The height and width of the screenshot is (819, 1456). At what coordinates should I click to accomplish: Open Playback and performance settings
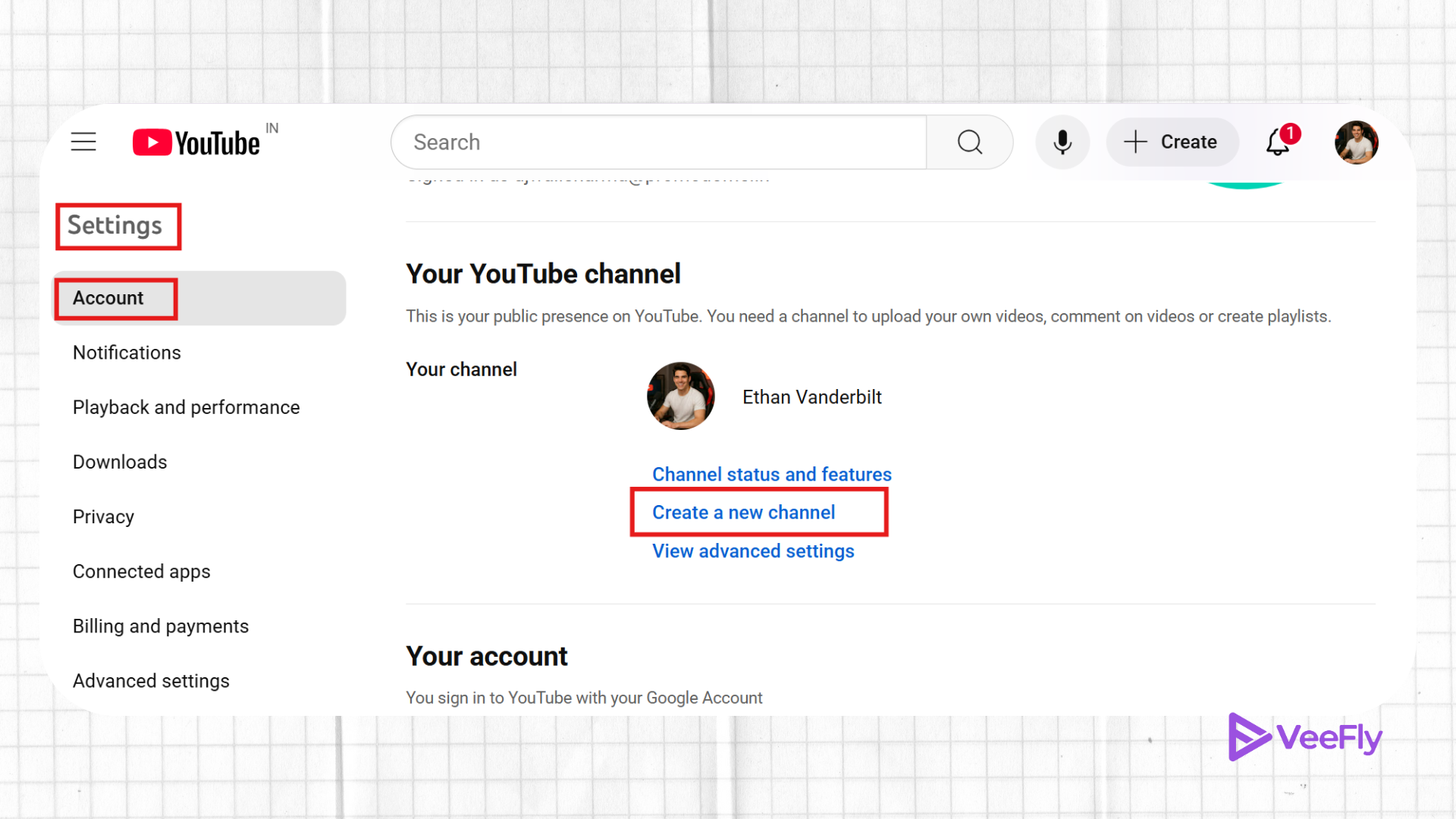[x=186, y=407]
